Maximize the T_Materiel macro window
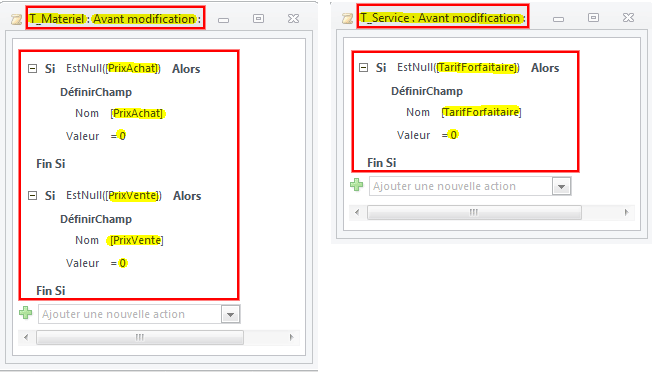This screenshot has height=372, width=652. pos(258,18)
